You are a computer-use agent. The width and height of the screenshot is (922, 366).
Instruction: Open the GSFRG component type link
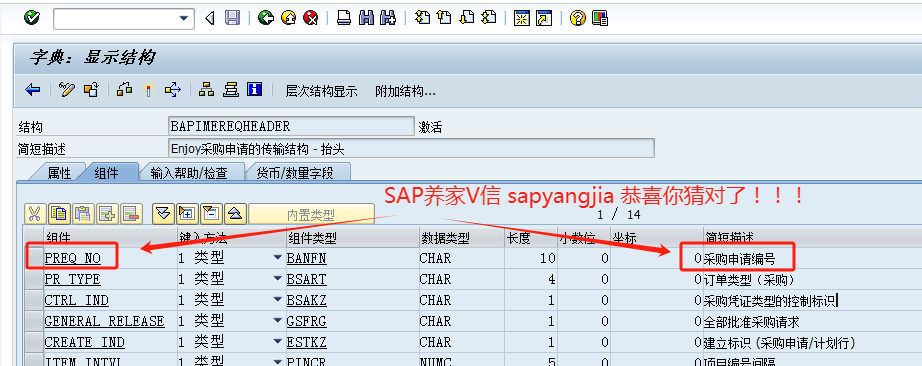coord(306,322)
